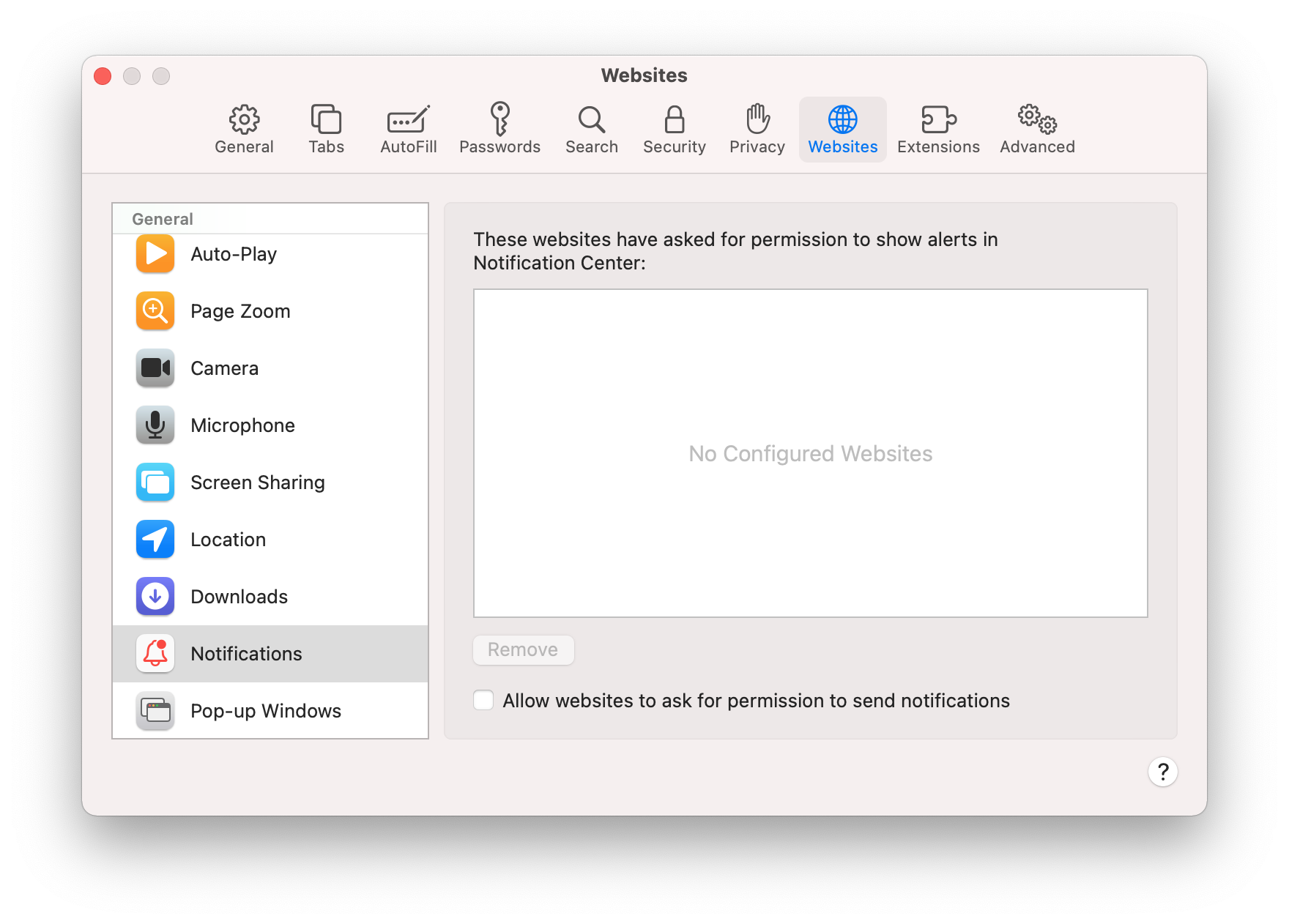Choose the Notifications label in the list
This screenshot has height=924, width=1289.
246,654
